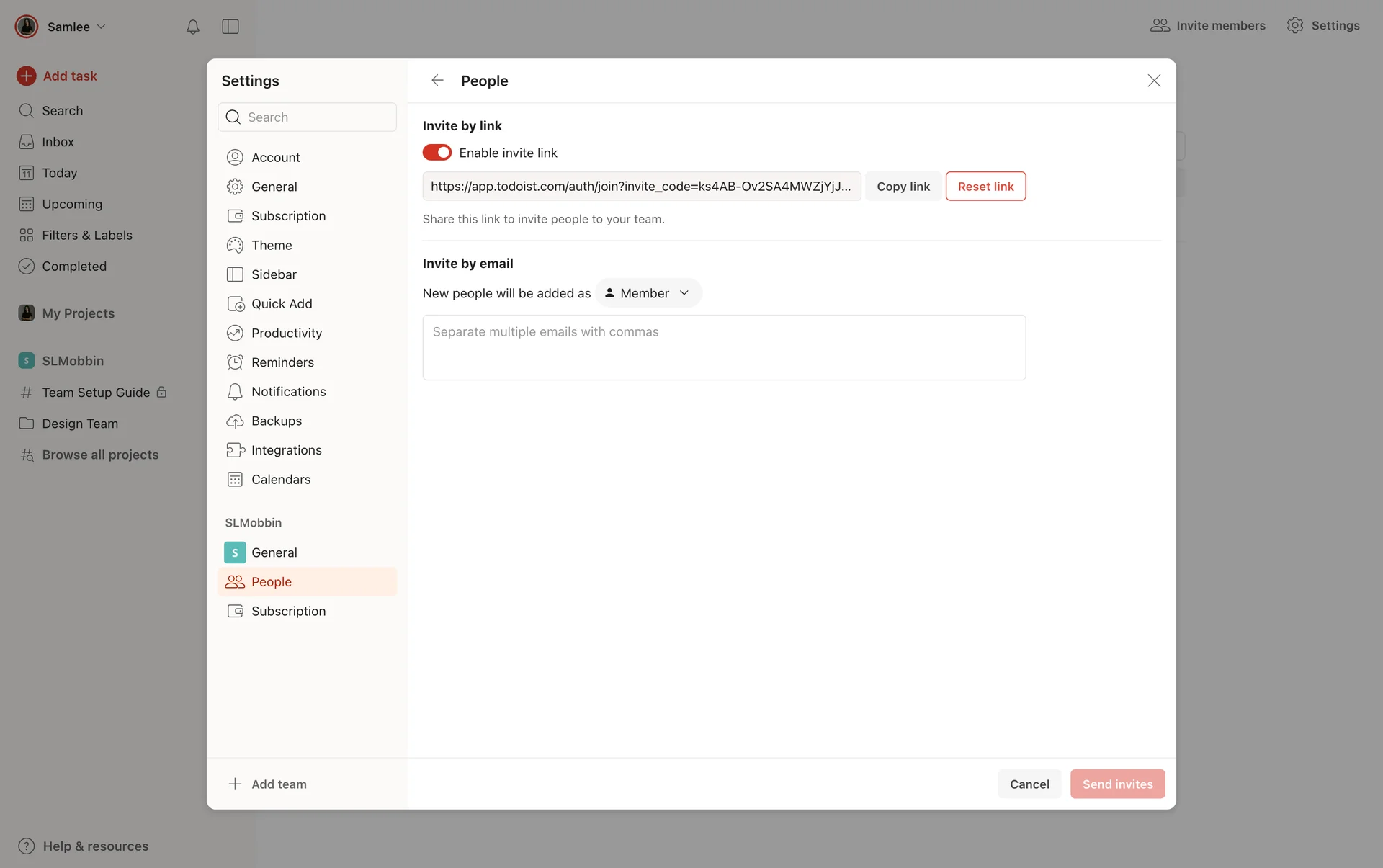This screenshot has height=868, width=1383.
Task: Click the Cancel button
Action: [1029, 784]
